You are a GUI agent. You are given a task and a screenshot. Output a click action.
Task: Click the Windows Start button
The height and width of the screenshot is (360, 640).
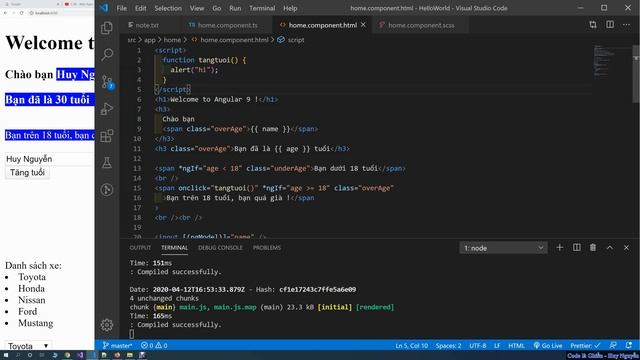[x=6, y=355]
